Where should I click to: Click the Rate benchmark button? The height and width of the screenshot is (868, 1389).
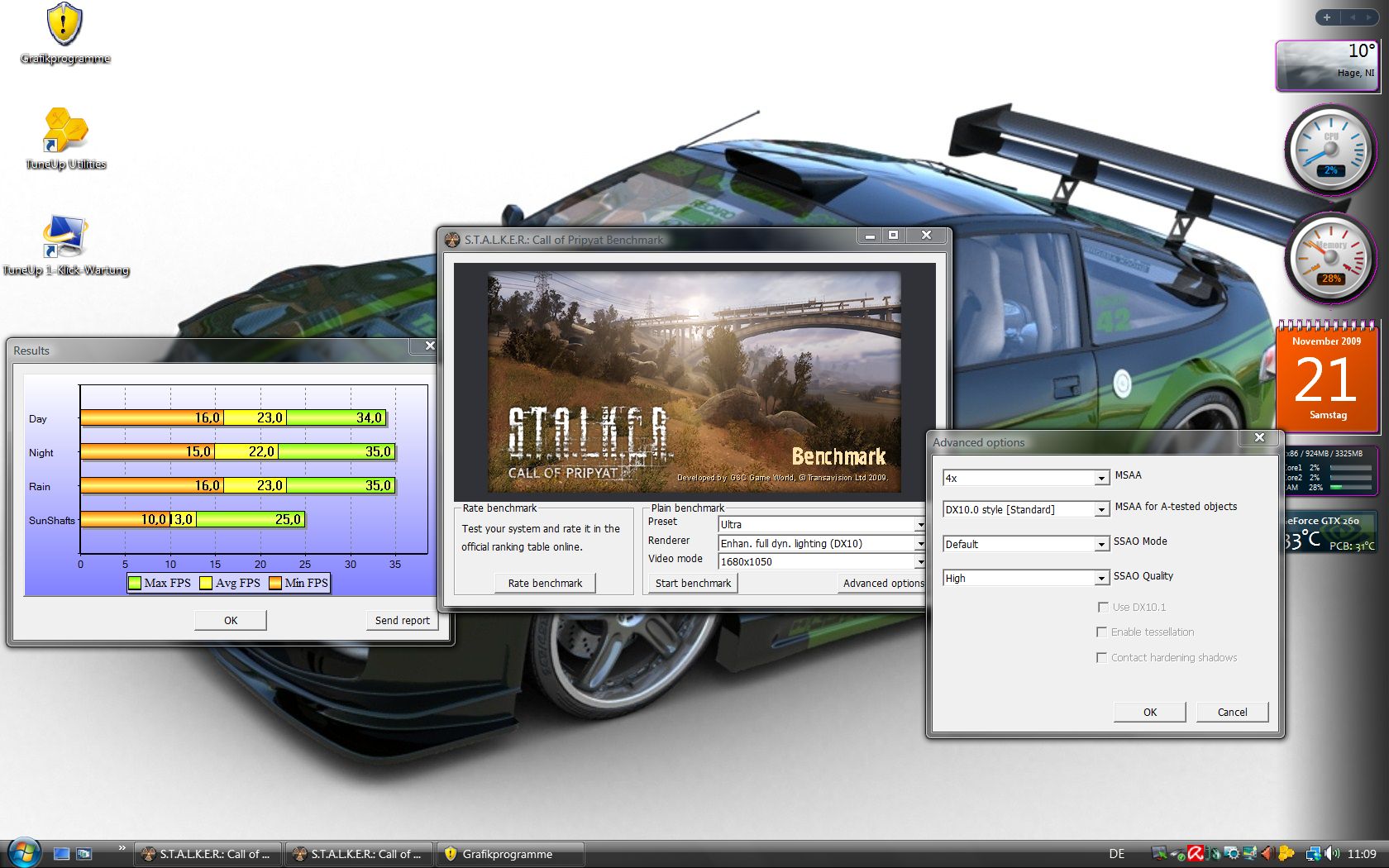pyautogui.click(x=545, y=583)
